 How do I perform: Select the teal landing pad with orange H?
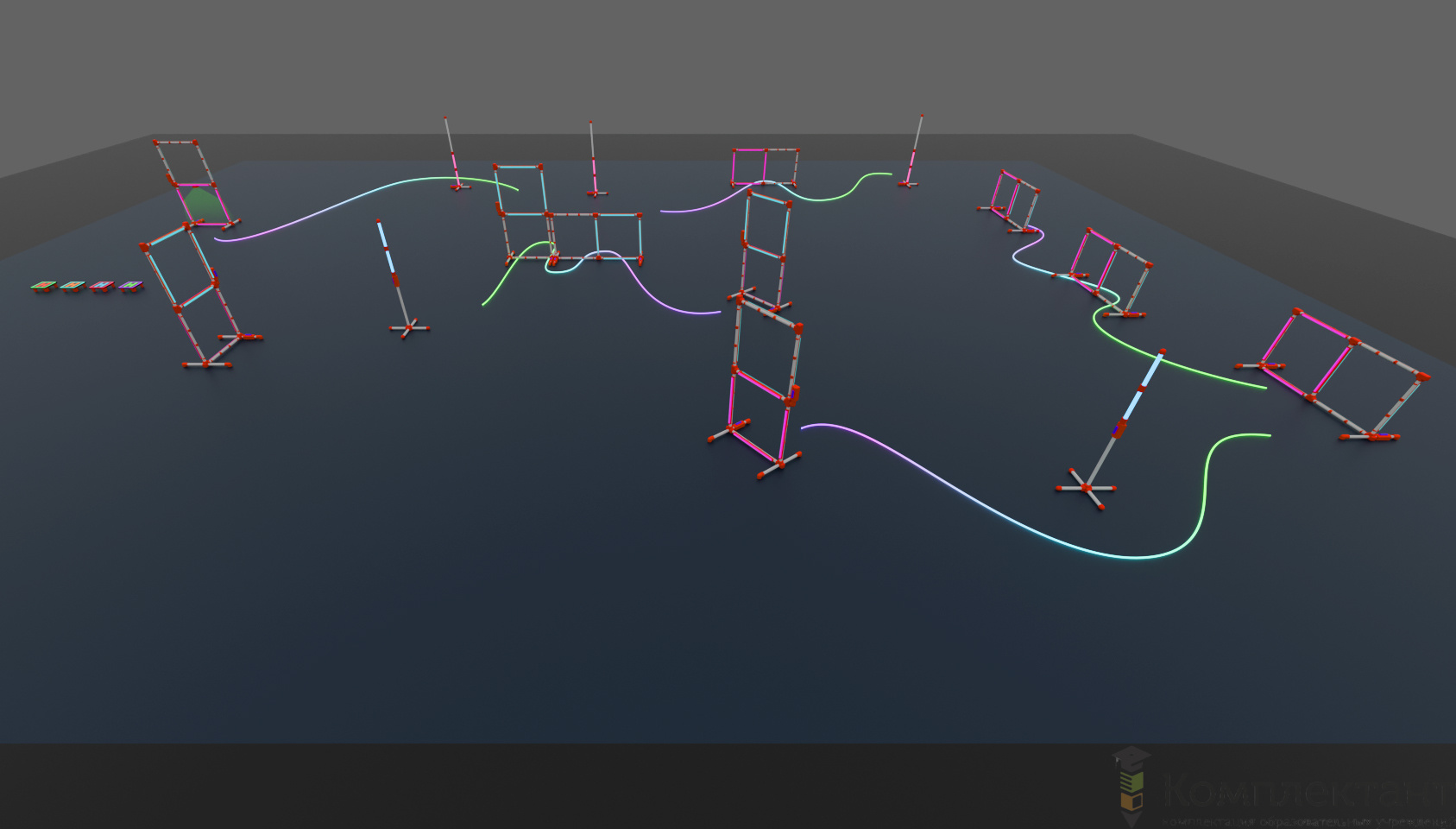72,285
